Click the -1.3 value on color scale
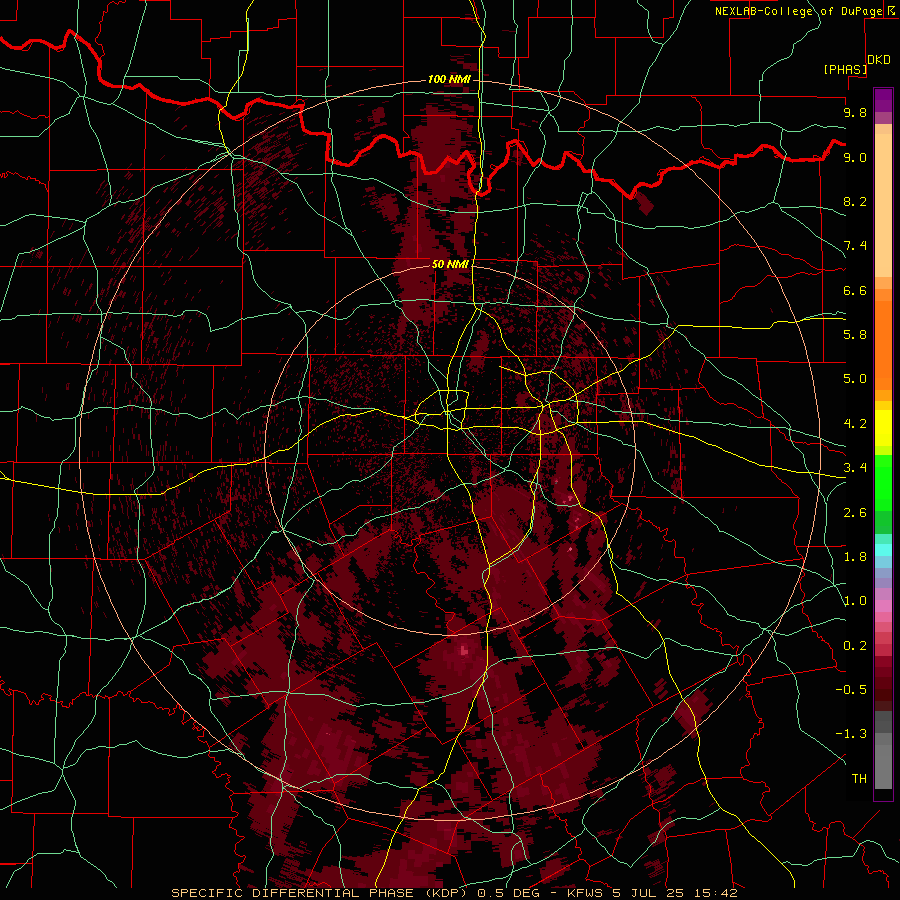 coord(851,734)
